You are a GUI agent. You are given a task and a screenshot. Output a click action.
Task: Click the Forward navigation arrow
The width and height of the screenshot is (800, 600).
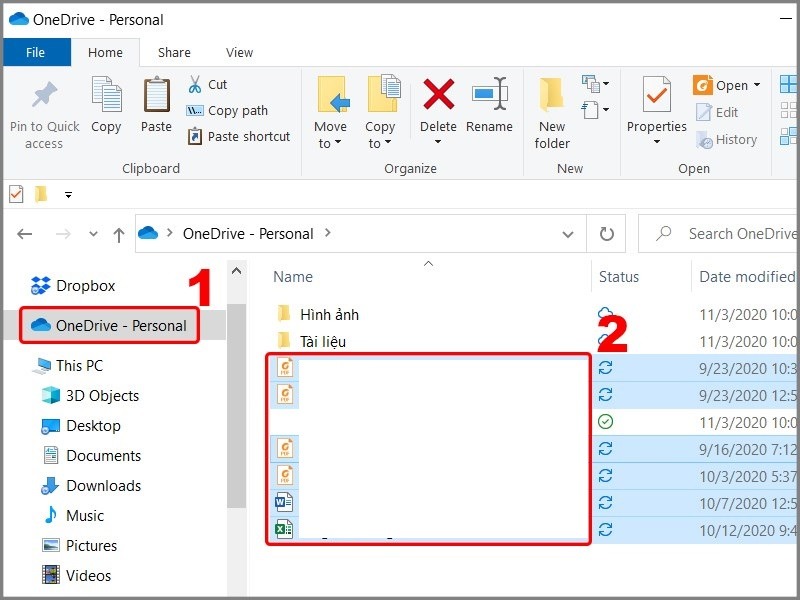click(x=63, y=234)
